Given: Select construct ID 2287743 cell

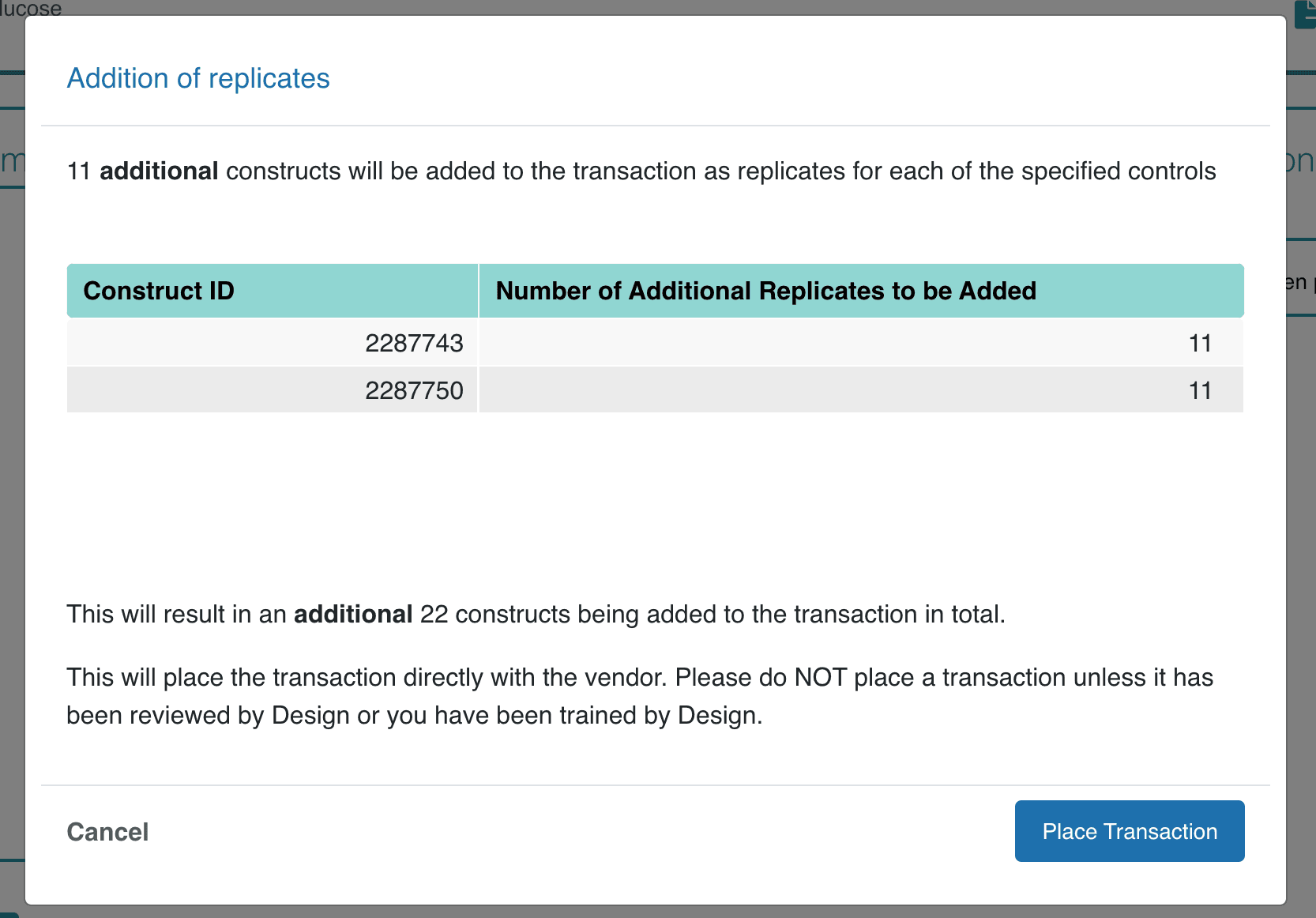Looking at the screenshot, I should (414, 343).
